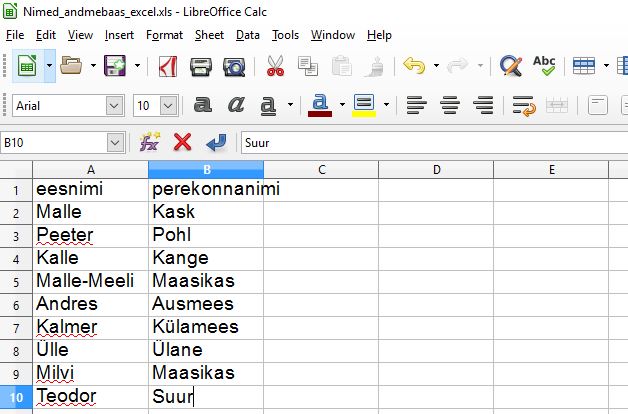Open the Data menu
The width and height of the screenshot is (628, 414).
[248, 35]
